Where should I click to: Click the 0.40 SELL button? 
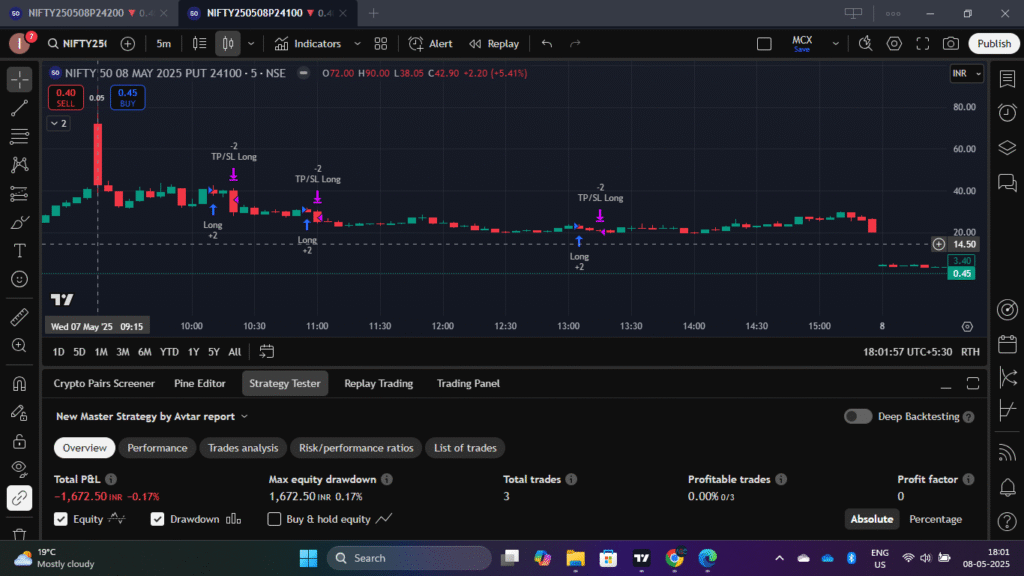point(65,97)
